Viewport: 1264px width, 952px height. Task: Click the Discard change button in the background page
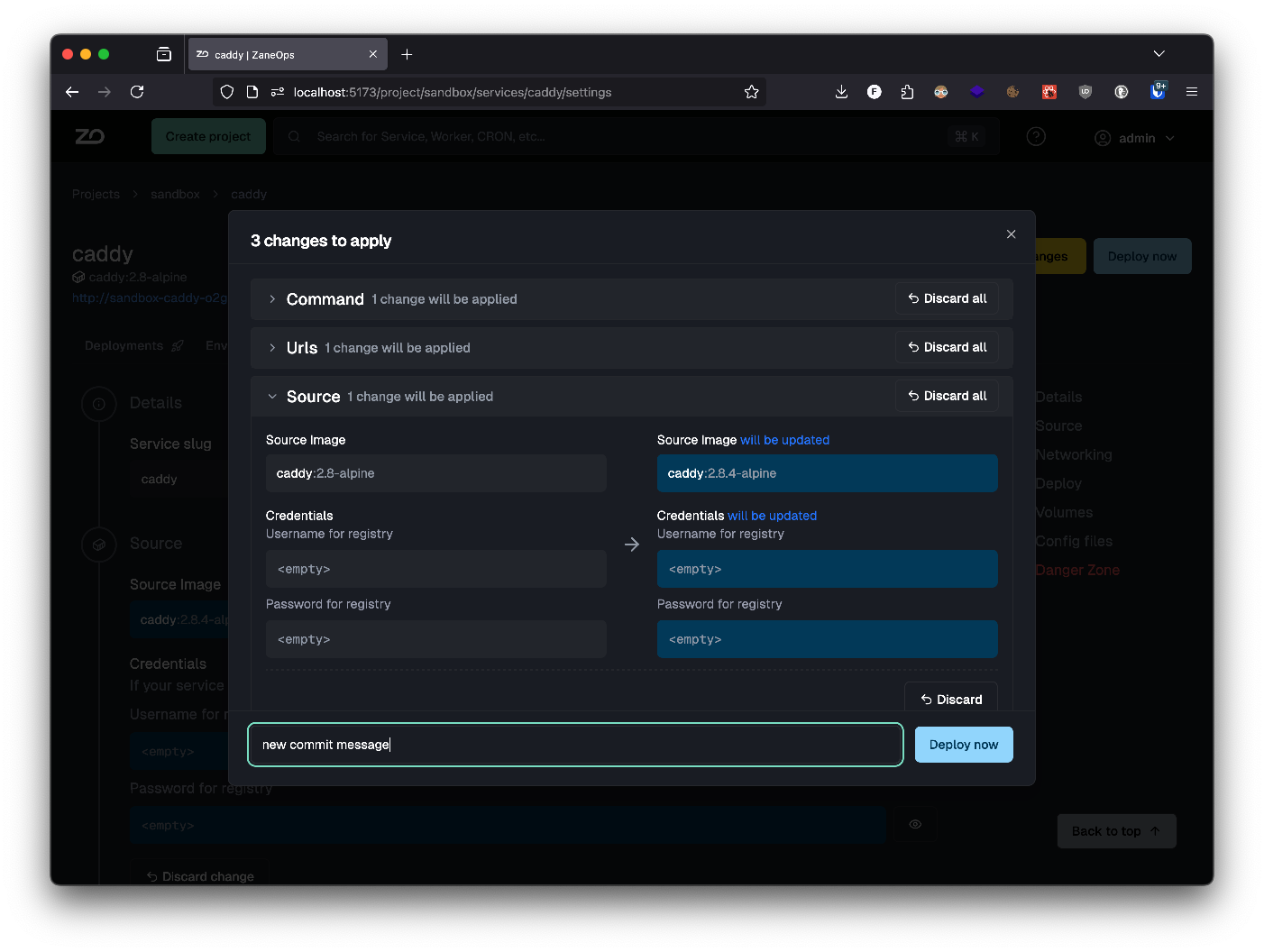(200, 875)
